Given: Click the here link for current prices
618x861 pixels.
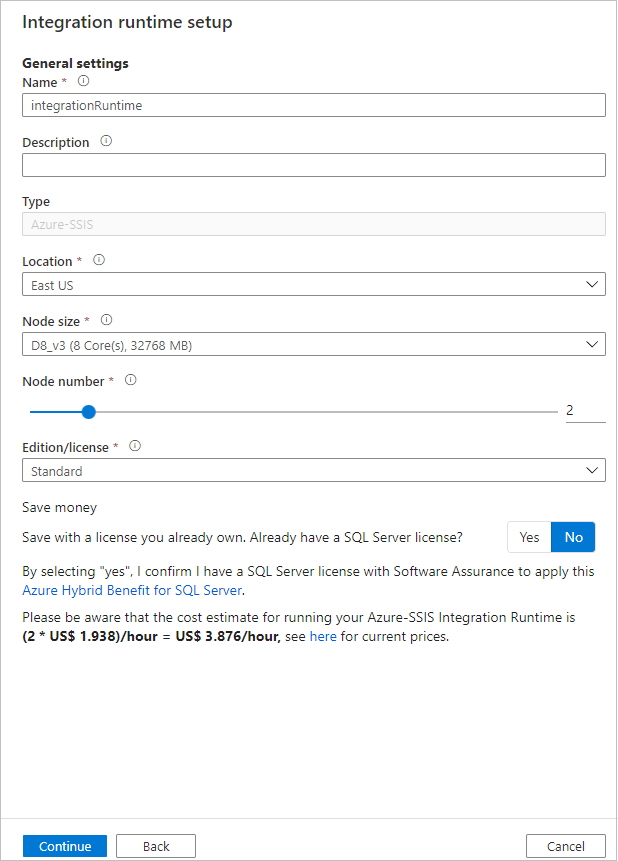Looking at the screenshot, I should pos(323,636).
